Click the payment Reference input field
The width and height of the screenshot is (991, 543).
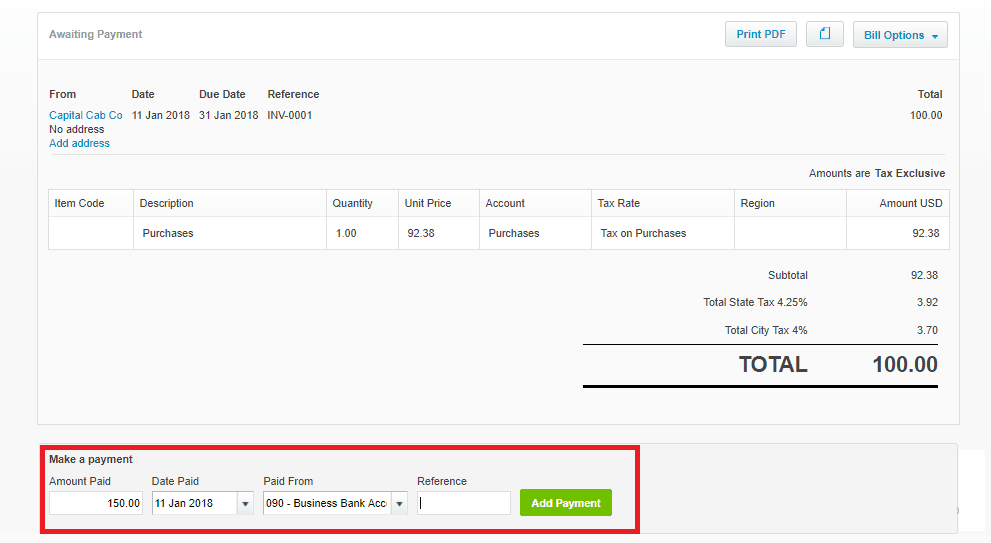464,503
